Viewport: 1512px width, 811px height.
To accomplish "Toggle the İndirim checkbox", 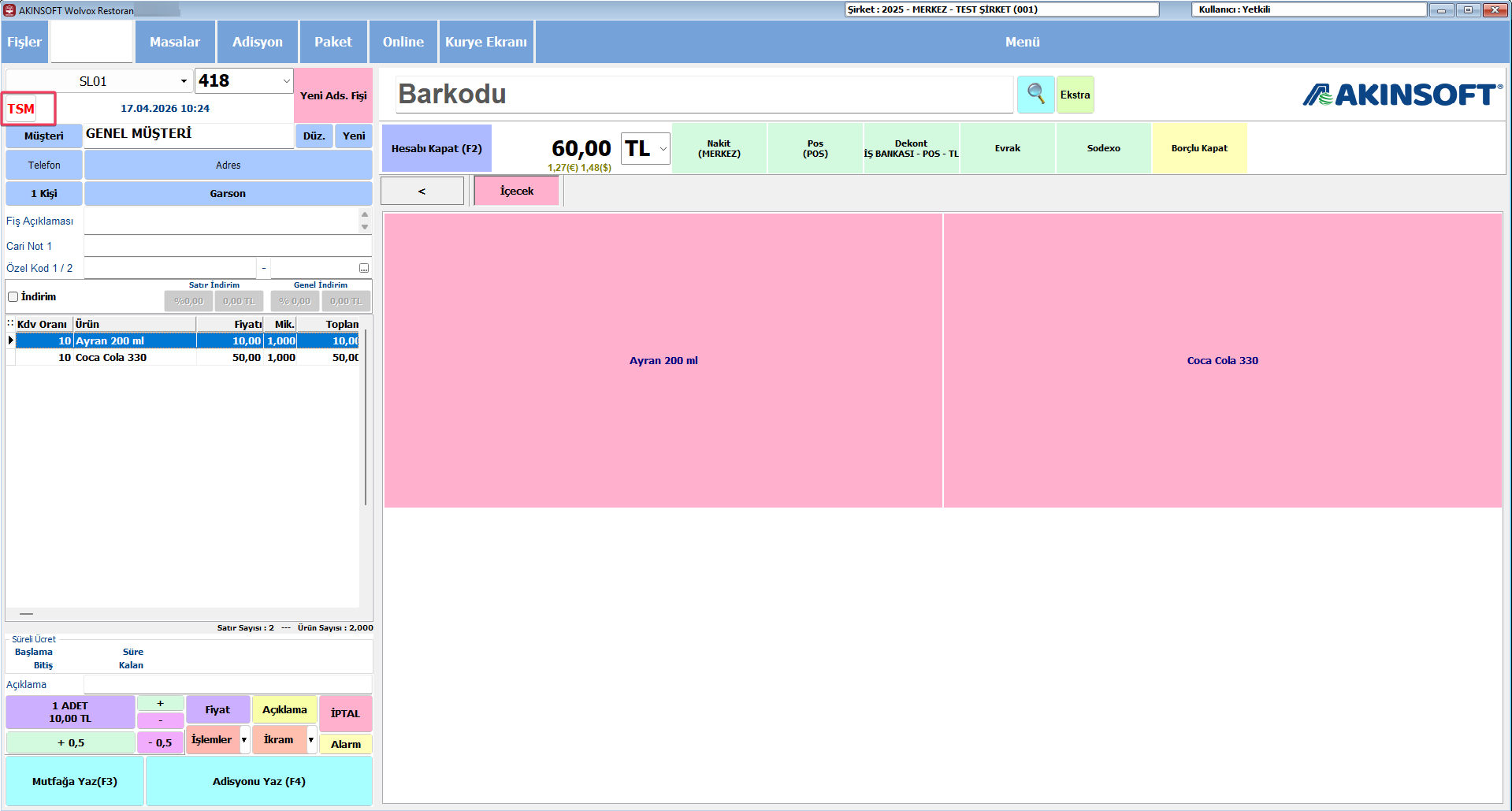I will tap(13, 297).
